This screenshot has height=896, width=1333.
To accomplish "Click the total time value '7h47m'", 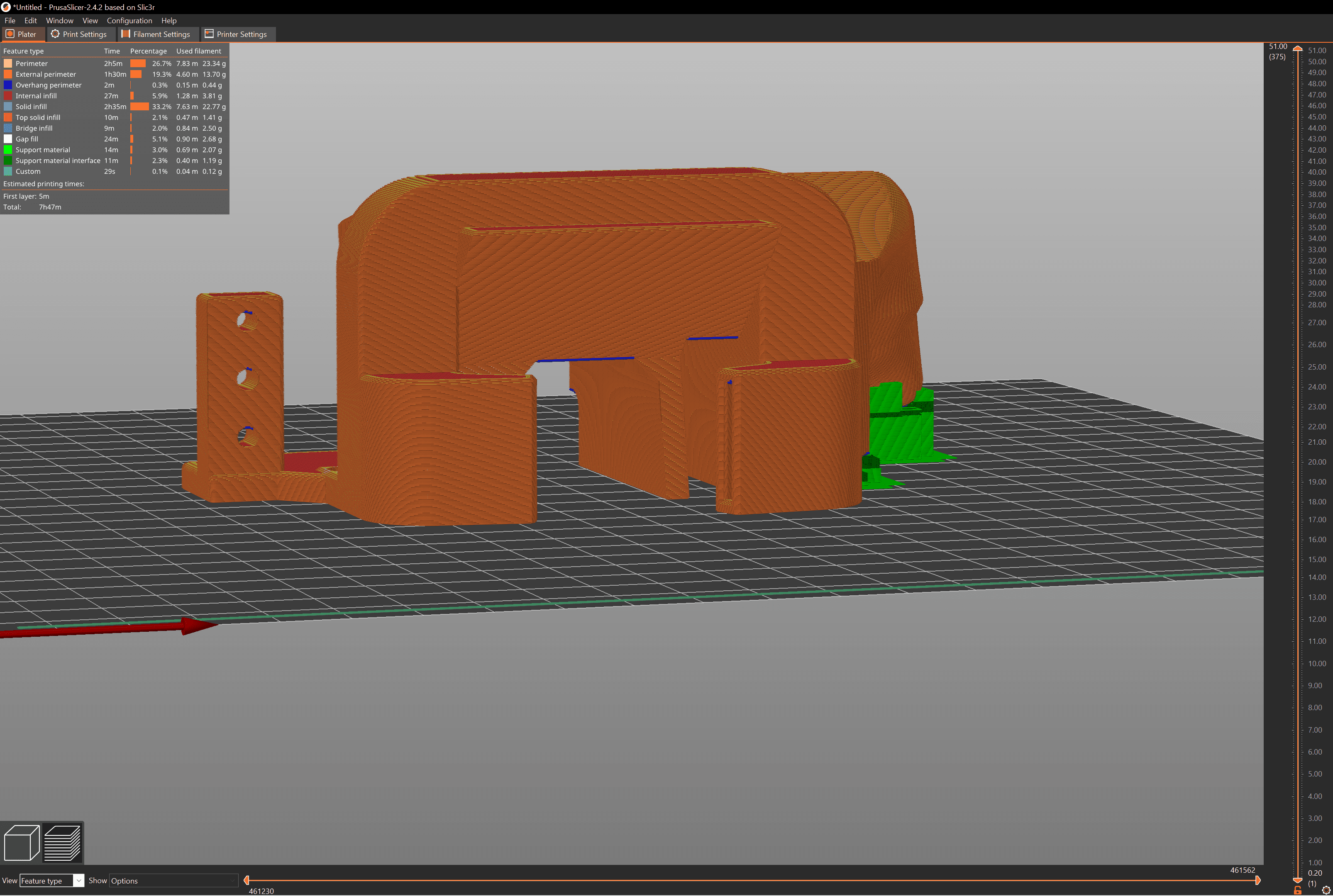I will click(50, 207).
